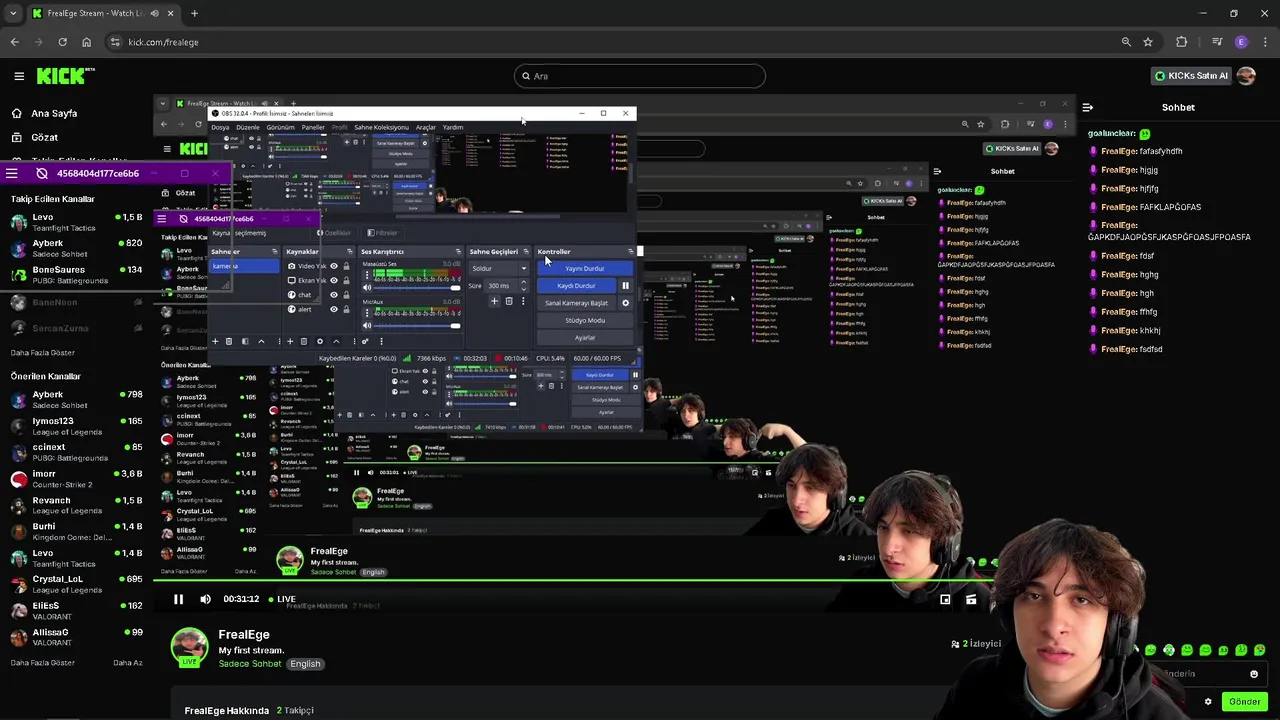Click Yayını Durdur to stop streaming
This screenshot has height=720, width=1280.
[585, 268]
